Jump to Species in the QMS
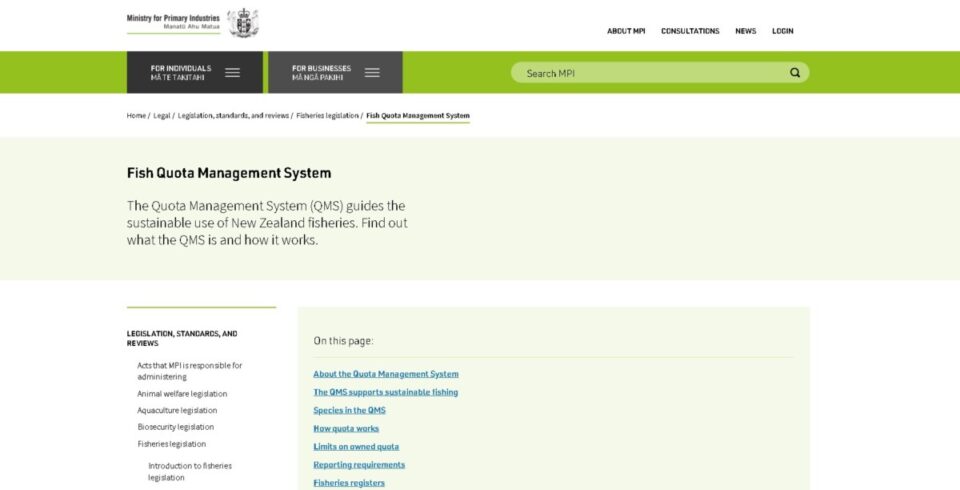This screenshot has height=490, width=960. point(349,410)
